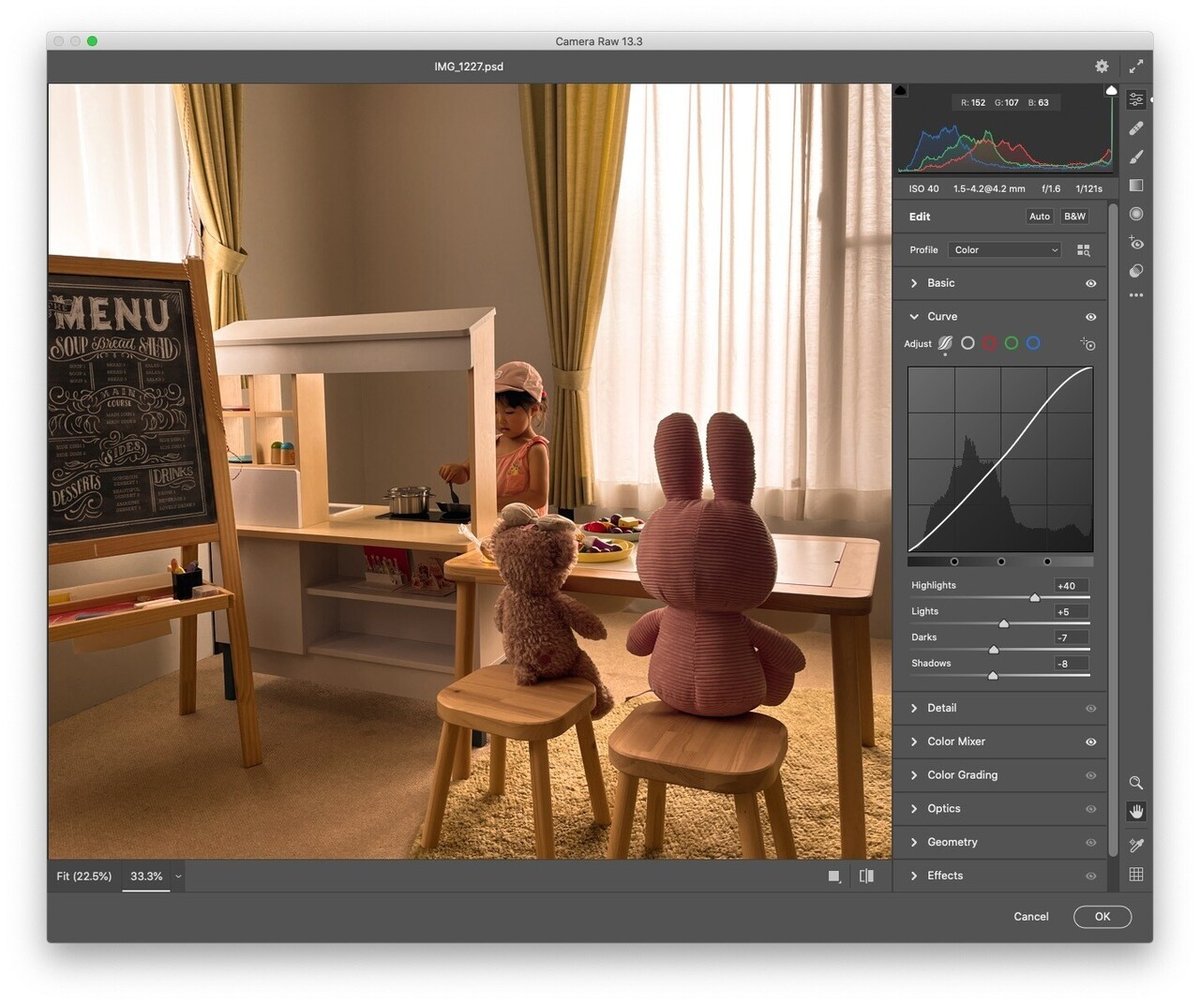Click the Lights slider handle
Screen dimensions: 1200x1005
1004,624
